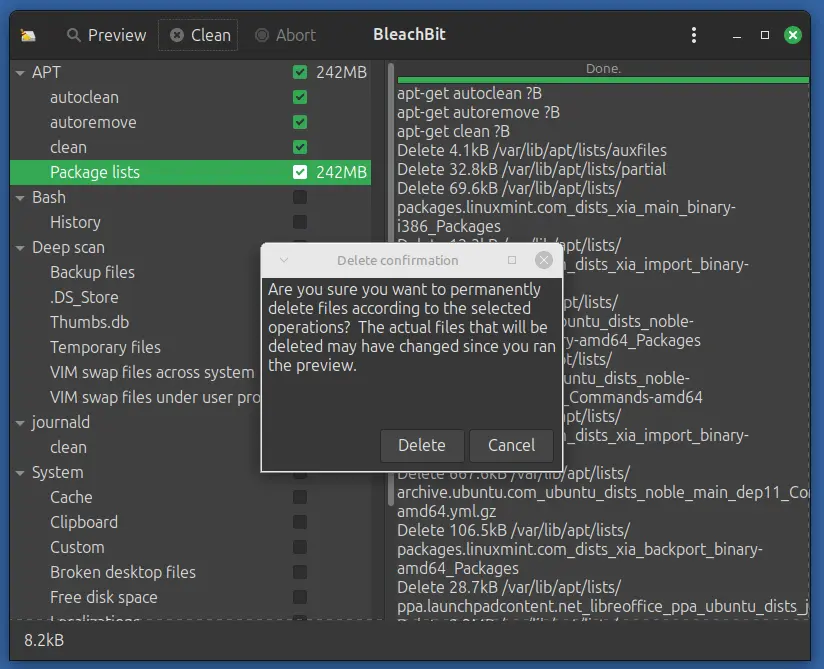Confirm deletion with Delete button
Viewport: 824px width, 669px height.
(421, 445)
